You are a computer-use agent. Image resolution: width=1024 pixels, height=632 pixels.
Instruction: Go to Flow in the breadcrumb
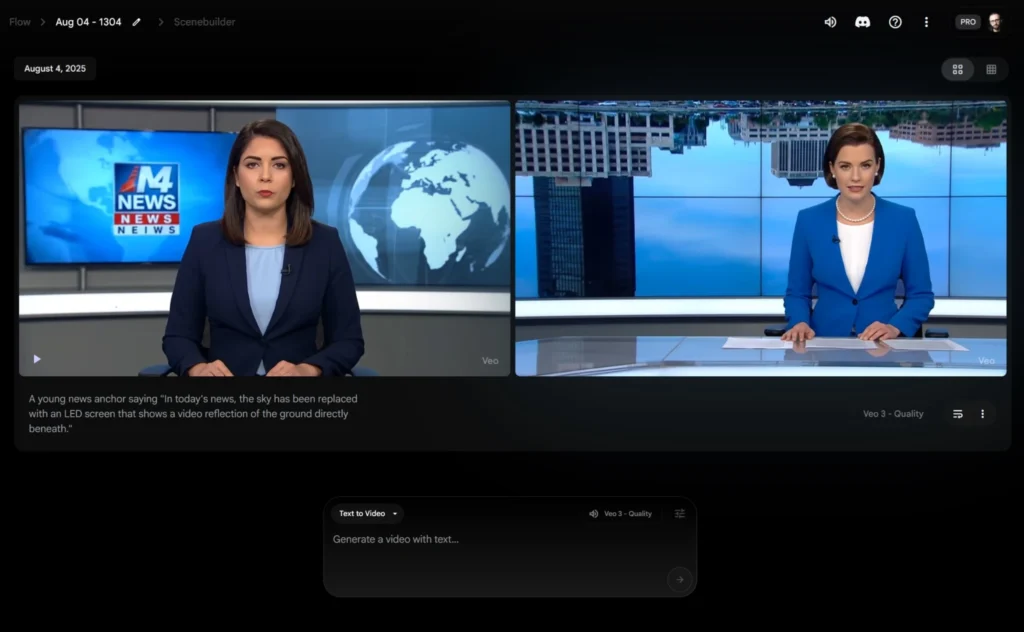(x=20, y=22)
